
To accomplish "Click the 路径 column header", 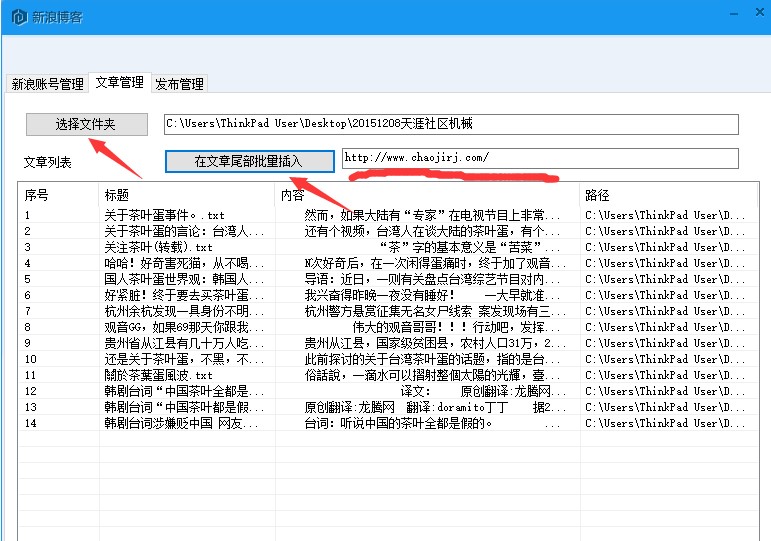I will [668, 195].
